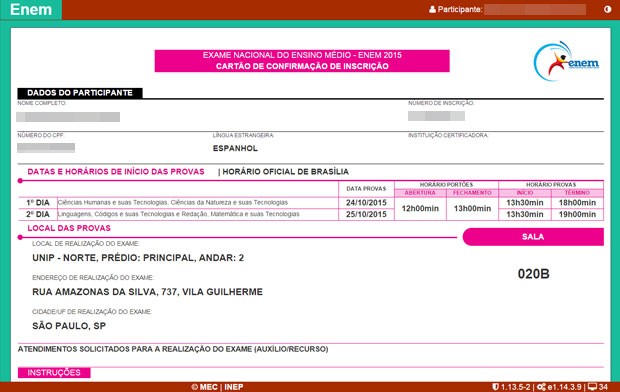620x392 pixels.
Task: Click the enem colorful logo image
Action: point(566,61)
